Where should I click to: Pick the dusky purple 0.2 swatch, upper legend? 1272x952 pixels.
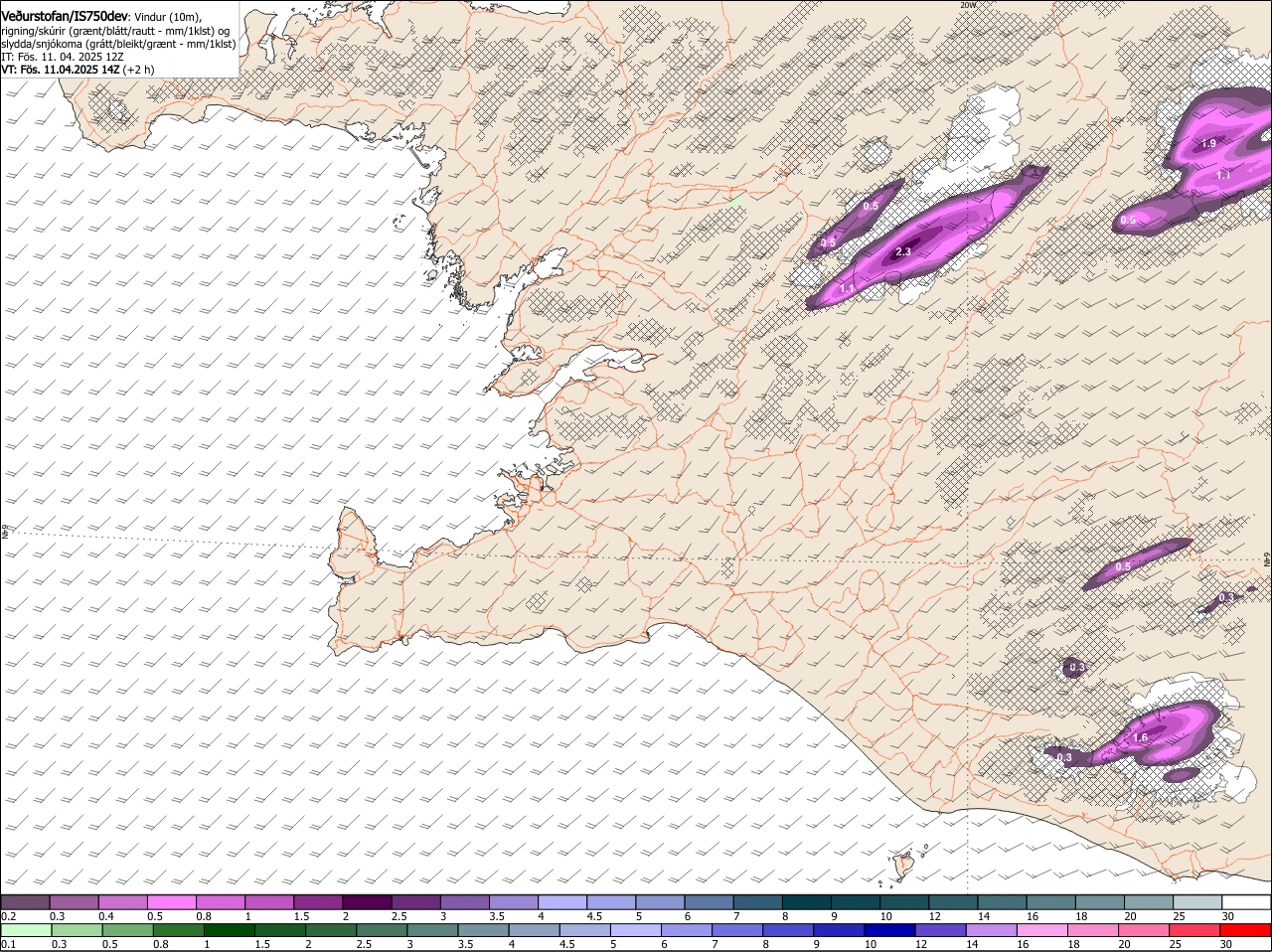[x=25, y=901]
